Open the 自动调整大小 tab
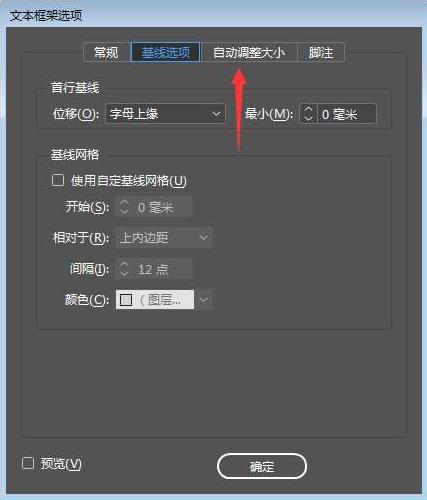 pyautogui.click(x=249, y=52)
